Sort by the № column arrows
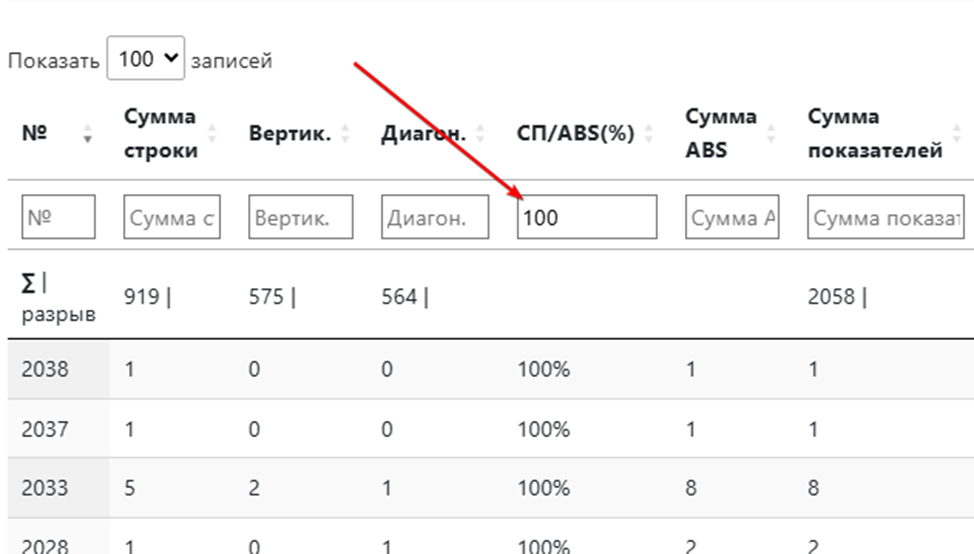The width and height of the screenshot is (974, 554). 86,134
